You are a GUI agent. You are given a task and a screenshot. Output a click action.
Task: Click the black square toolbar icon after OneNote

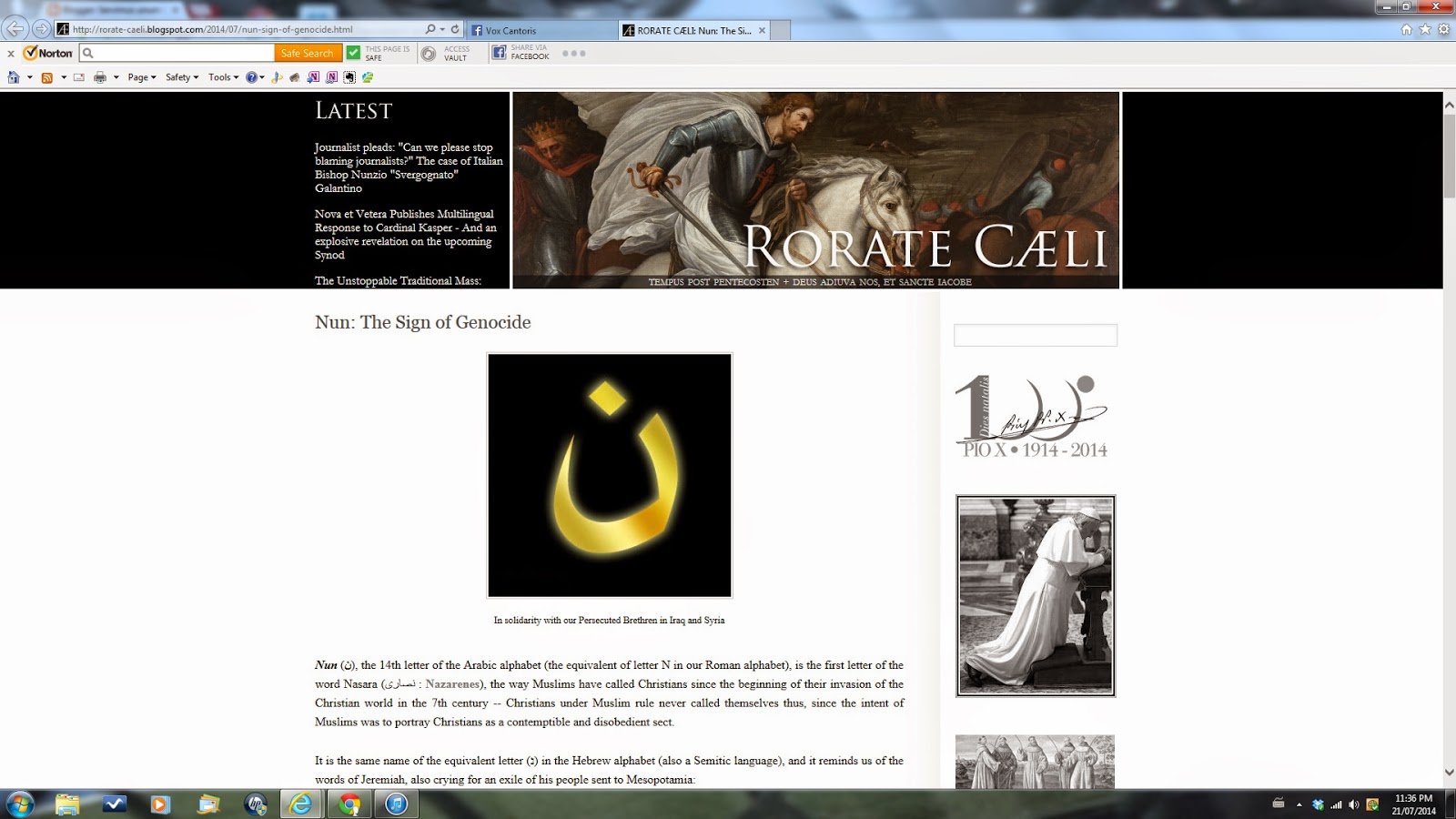tap(349, 77)
